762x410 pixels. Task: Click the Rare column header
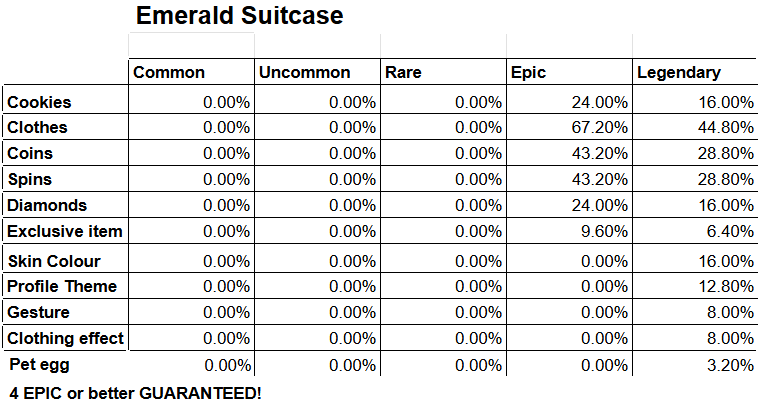403,73
